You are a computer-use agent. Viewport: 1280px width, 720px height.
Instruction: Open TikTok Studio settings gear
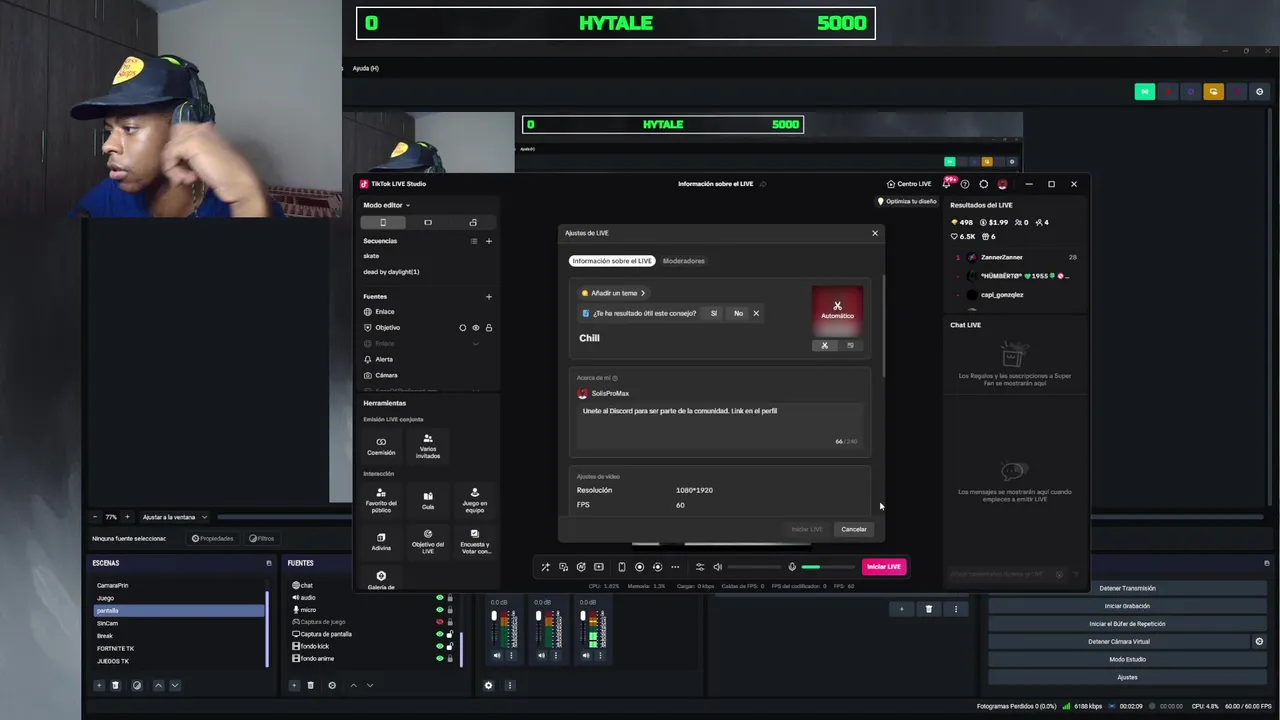tap(984, 184)
